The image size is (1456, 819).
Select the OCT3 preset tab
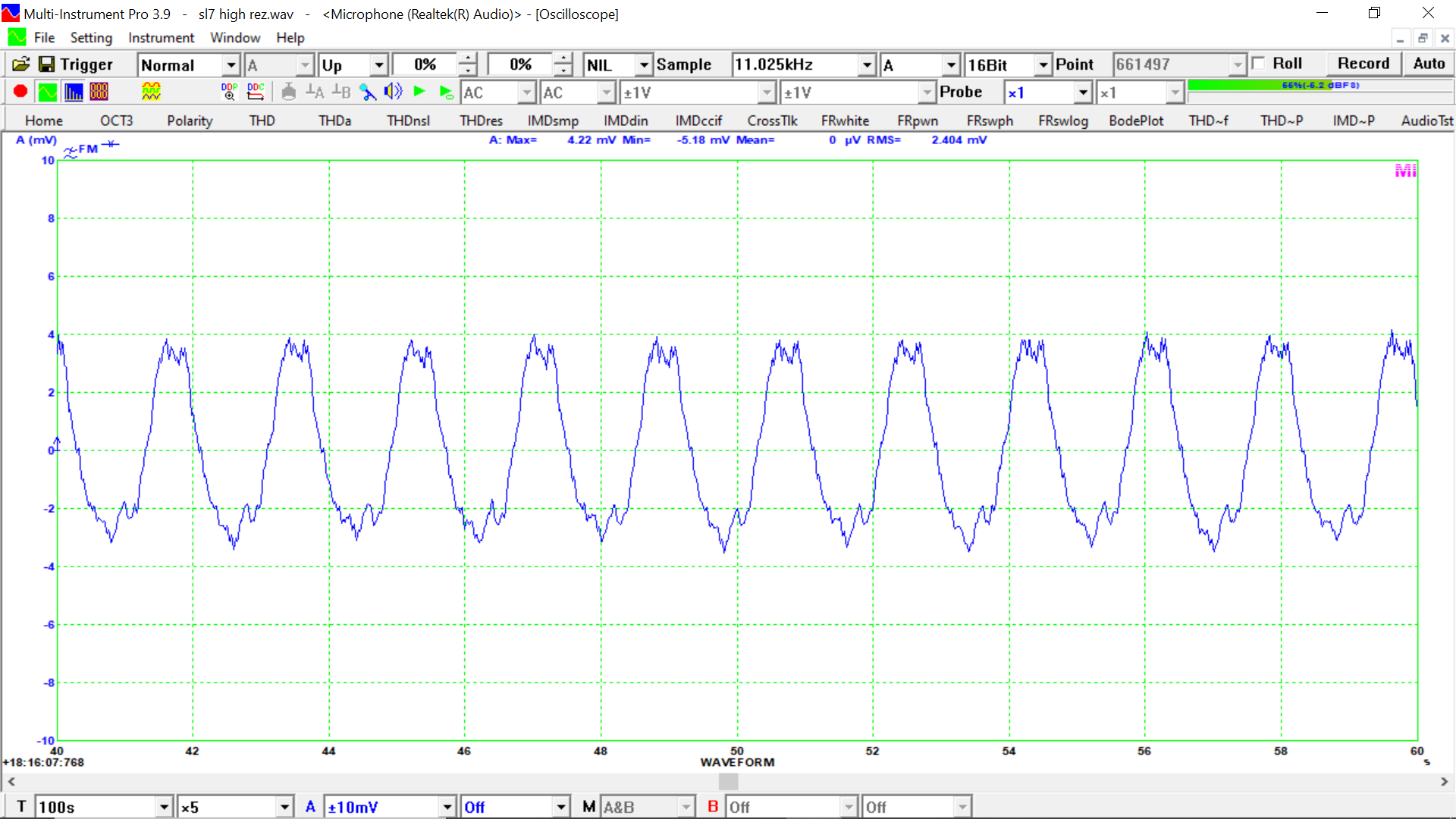[x=116, y=121]
